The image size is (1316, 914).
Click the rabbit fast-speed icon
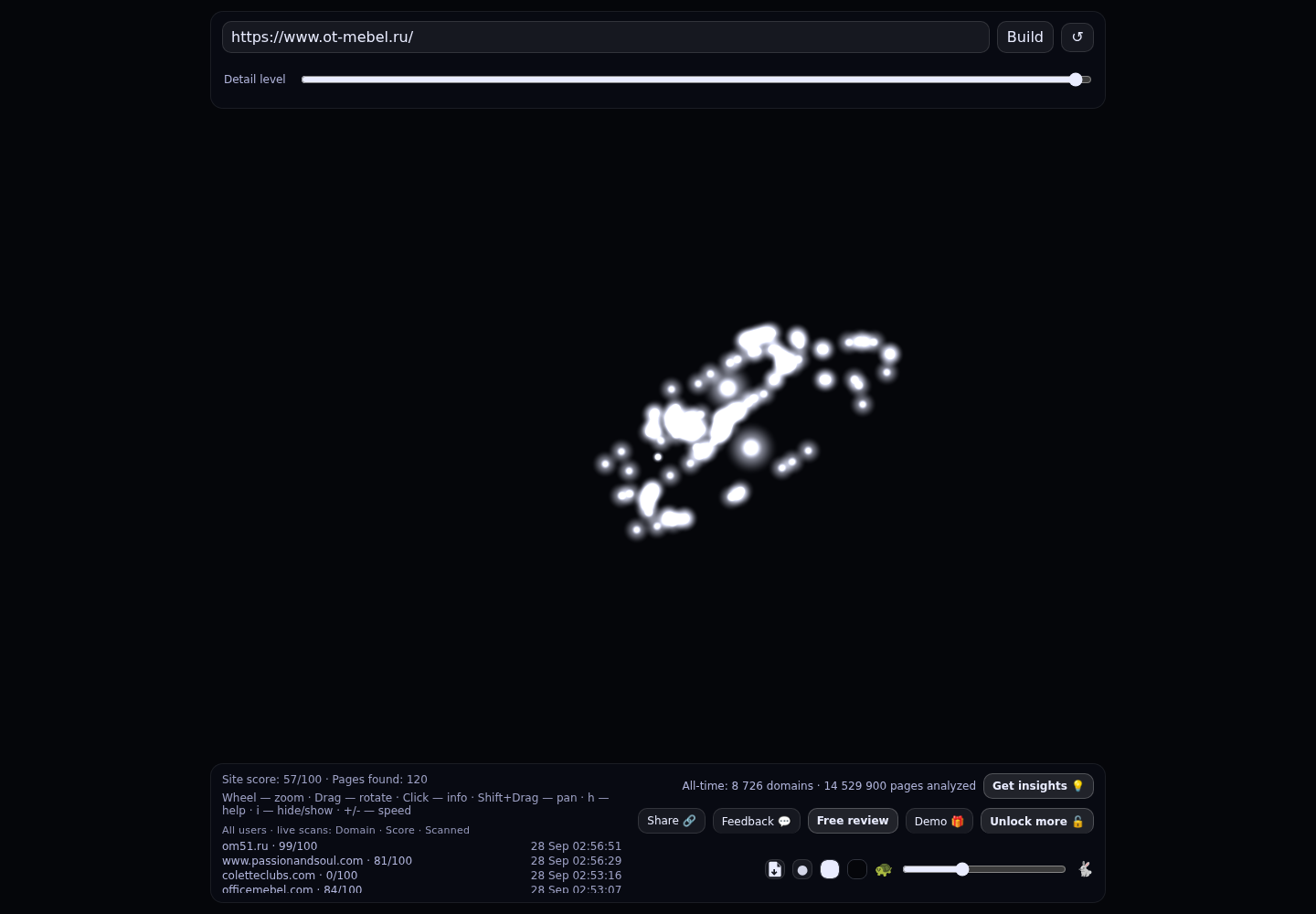1085,869
